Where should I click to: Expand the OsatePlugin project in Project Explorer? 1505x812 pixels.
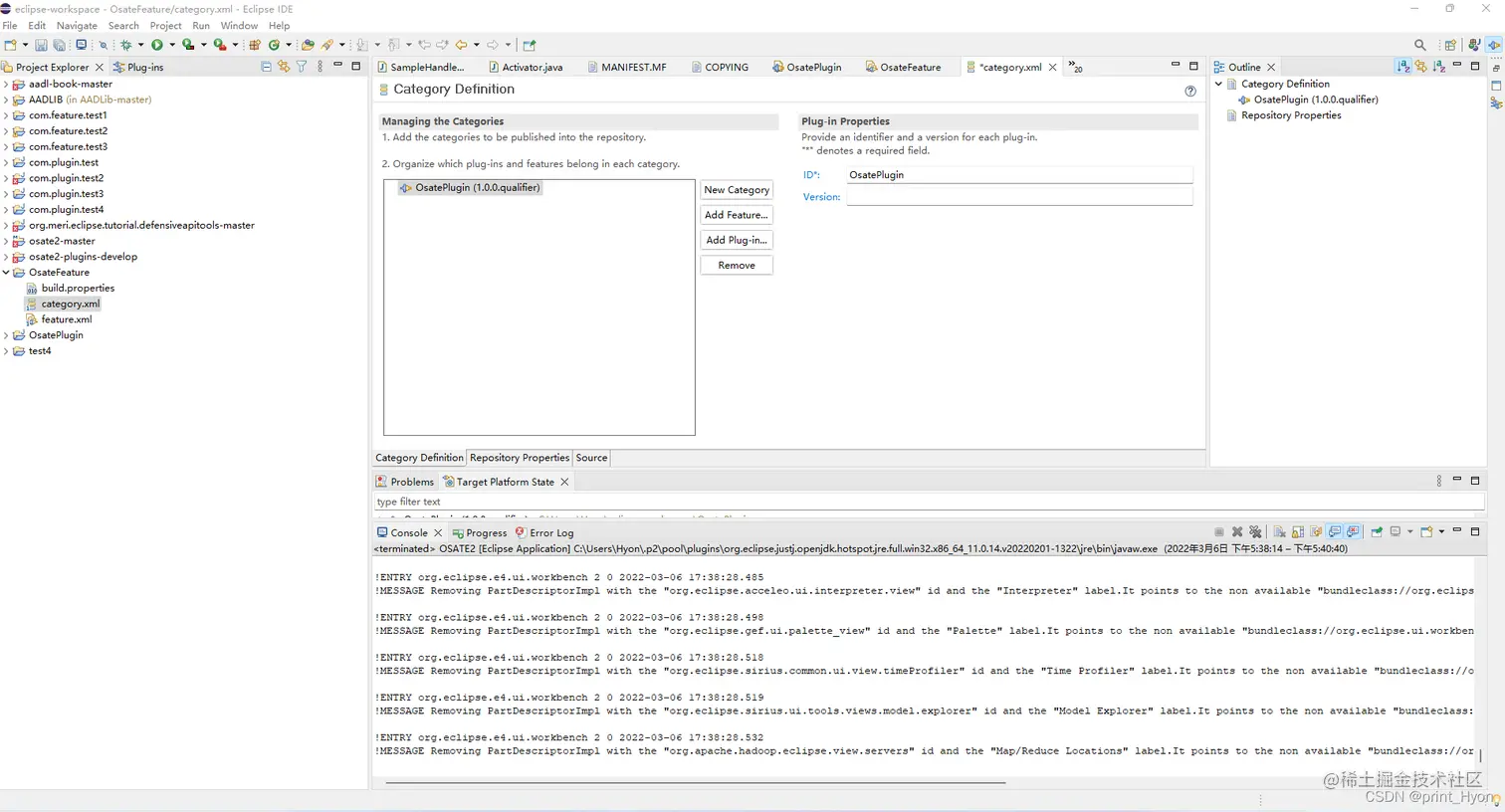pyautogui.click(x=6, y=335)
